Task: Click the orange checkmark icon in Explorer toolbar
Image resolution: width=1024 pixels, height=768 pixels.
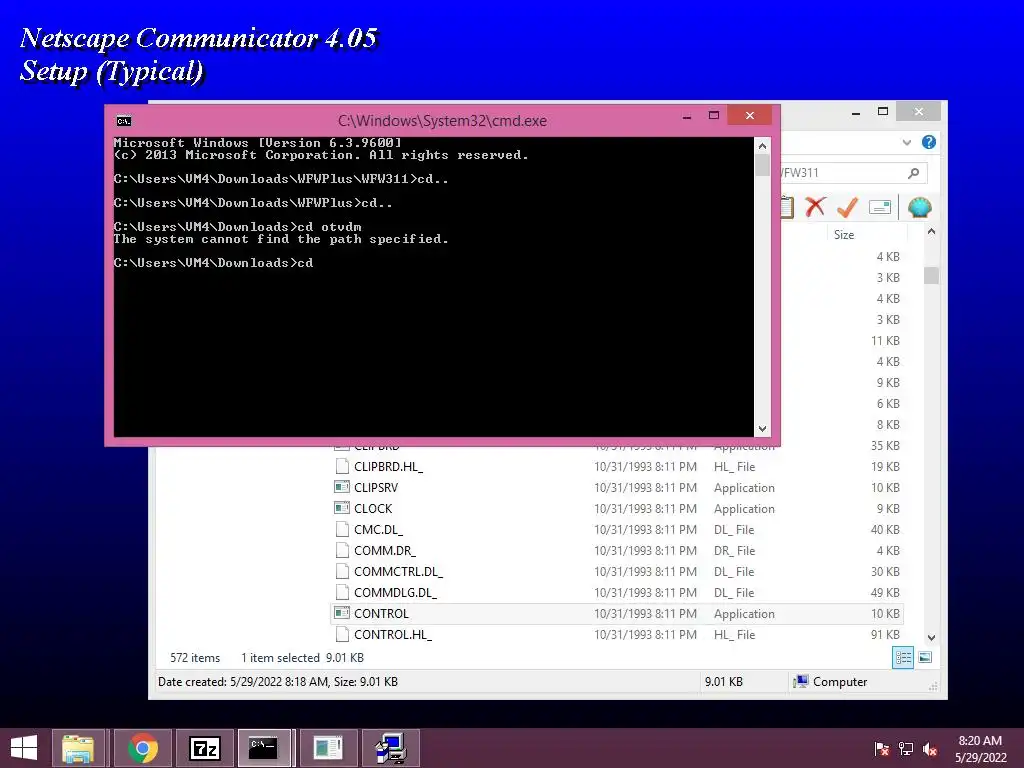Action: tap(847, 207)
